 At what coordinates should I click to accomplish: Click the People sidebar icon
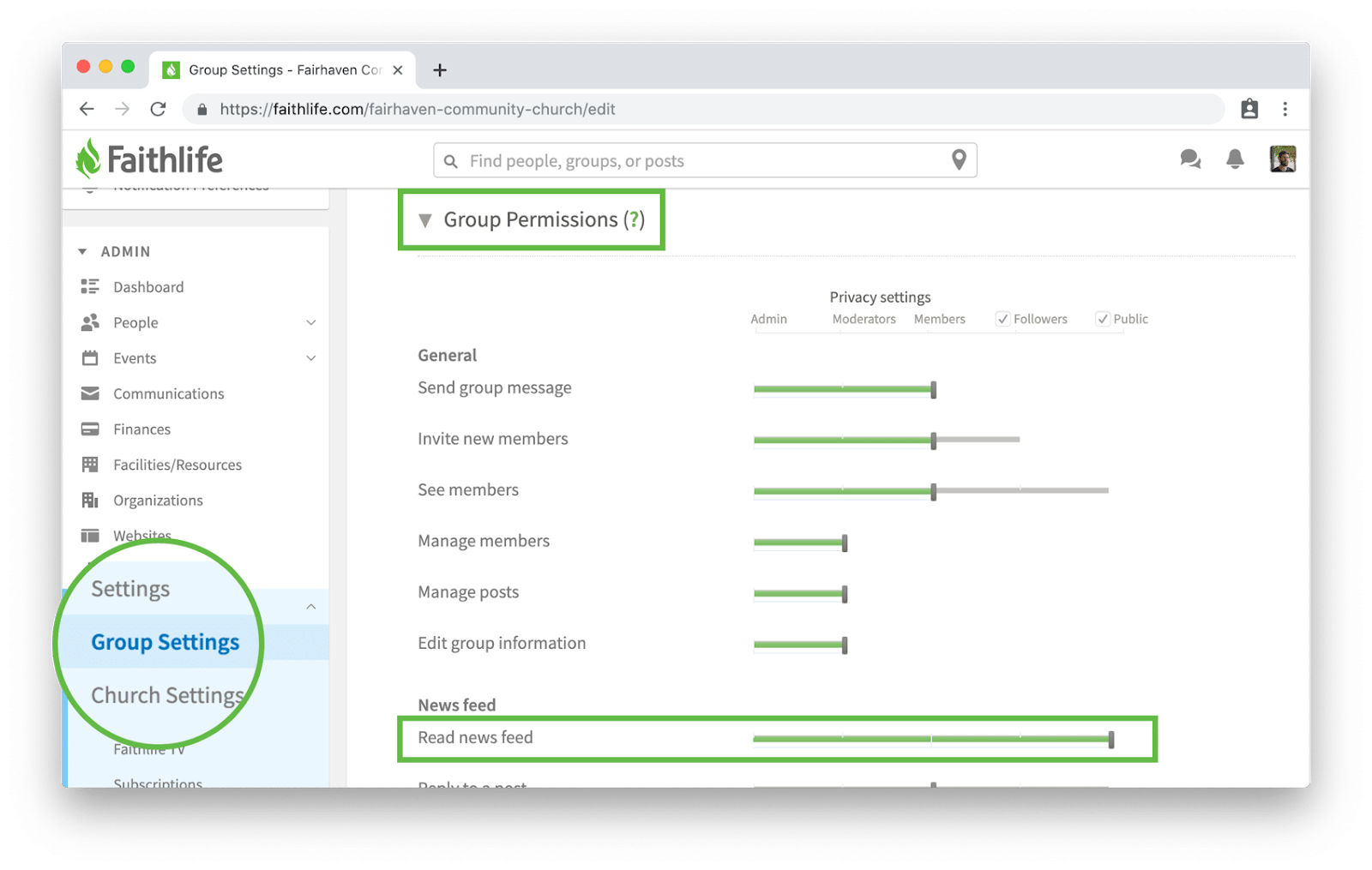click(x=90, y=322)
